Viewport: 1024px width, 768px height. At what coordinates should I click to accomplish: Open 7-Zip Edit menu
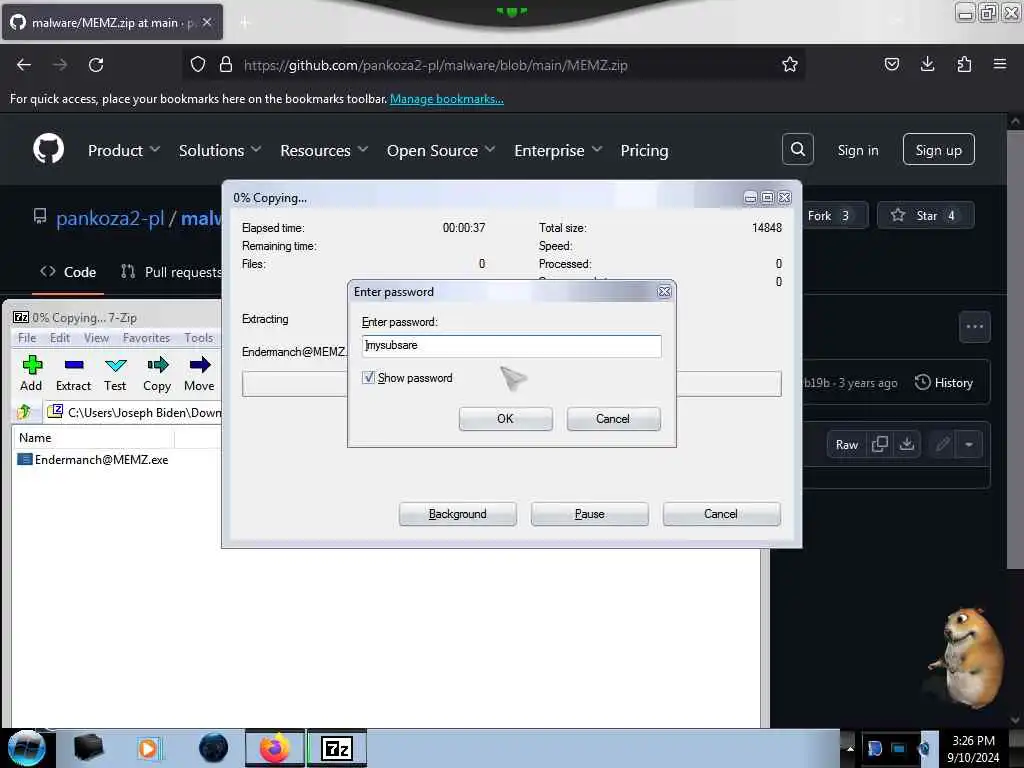[x=59, y=338]
